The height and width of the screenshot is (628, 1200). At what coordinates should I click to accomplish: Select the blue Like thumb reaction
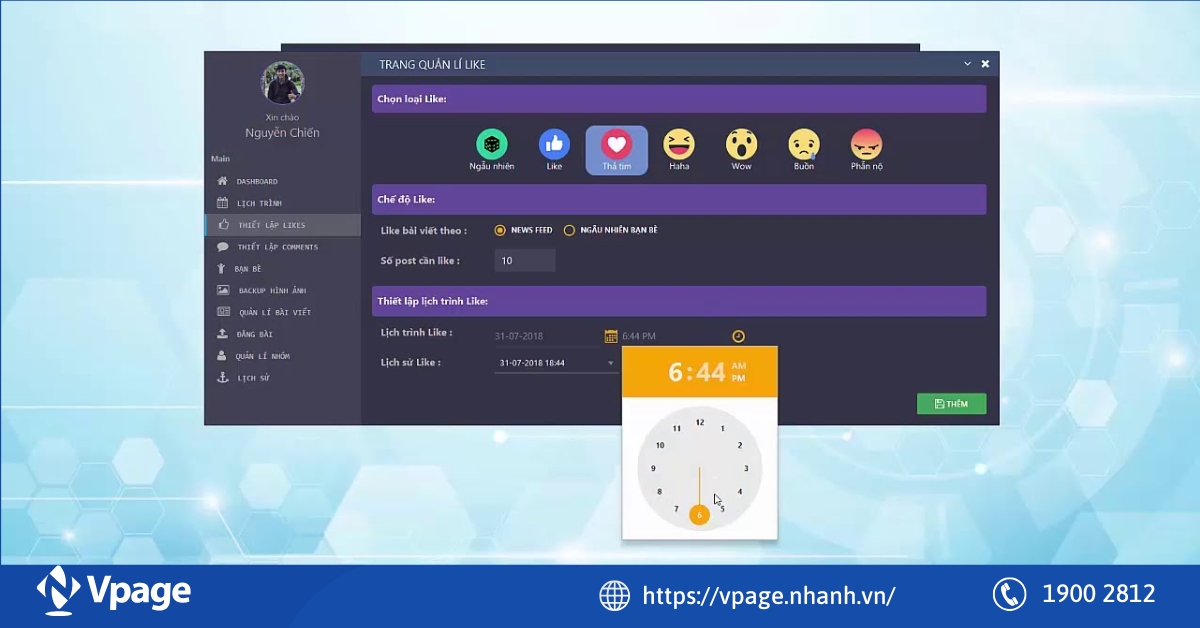pos(554,144)
